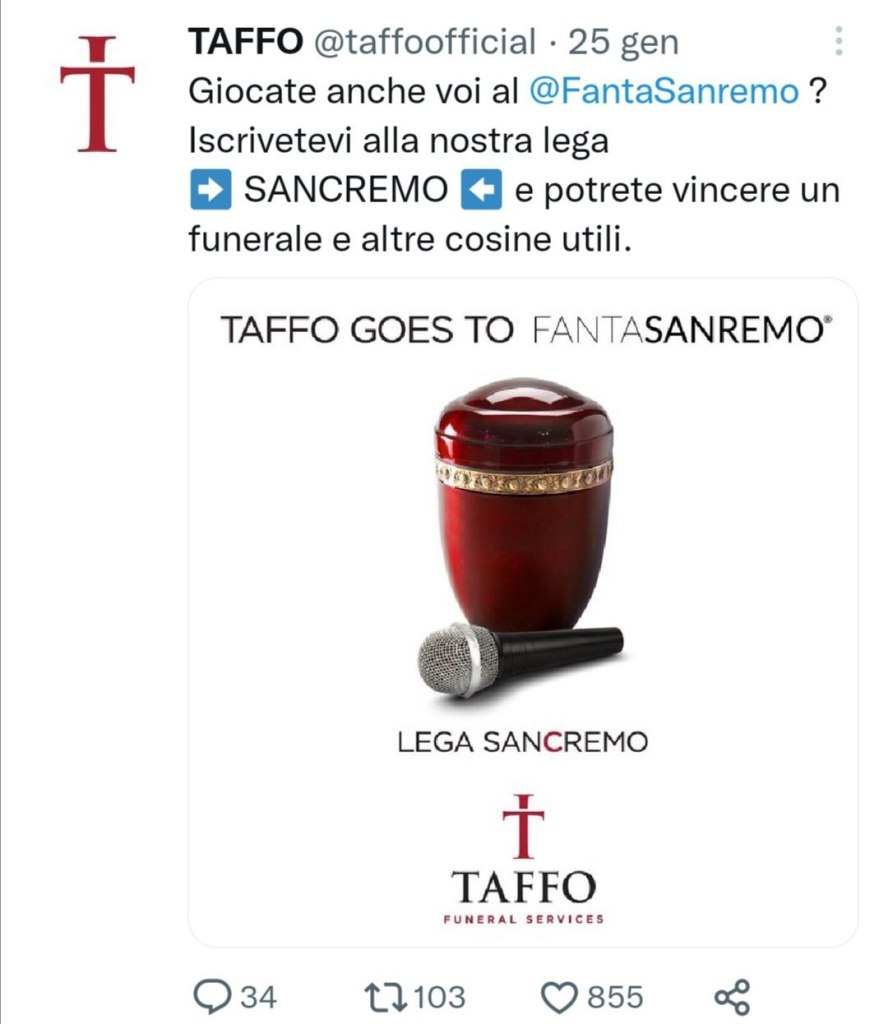Image resolution: width=888 pixels, height=1024 pixels.
Task: Click the TAFFO GOES TO FANTASANREMO headline
Action: click(526, 329)
